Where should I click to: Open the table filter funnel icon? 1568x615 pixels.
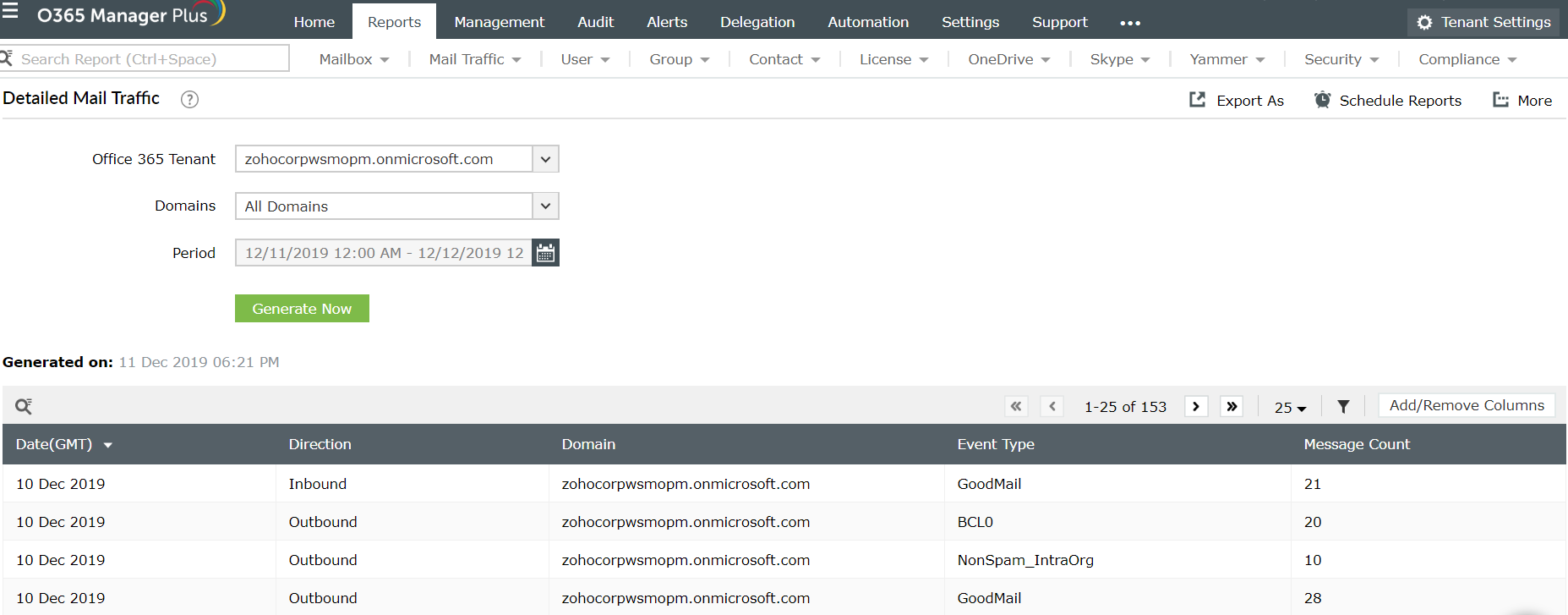pos(1343,407)
